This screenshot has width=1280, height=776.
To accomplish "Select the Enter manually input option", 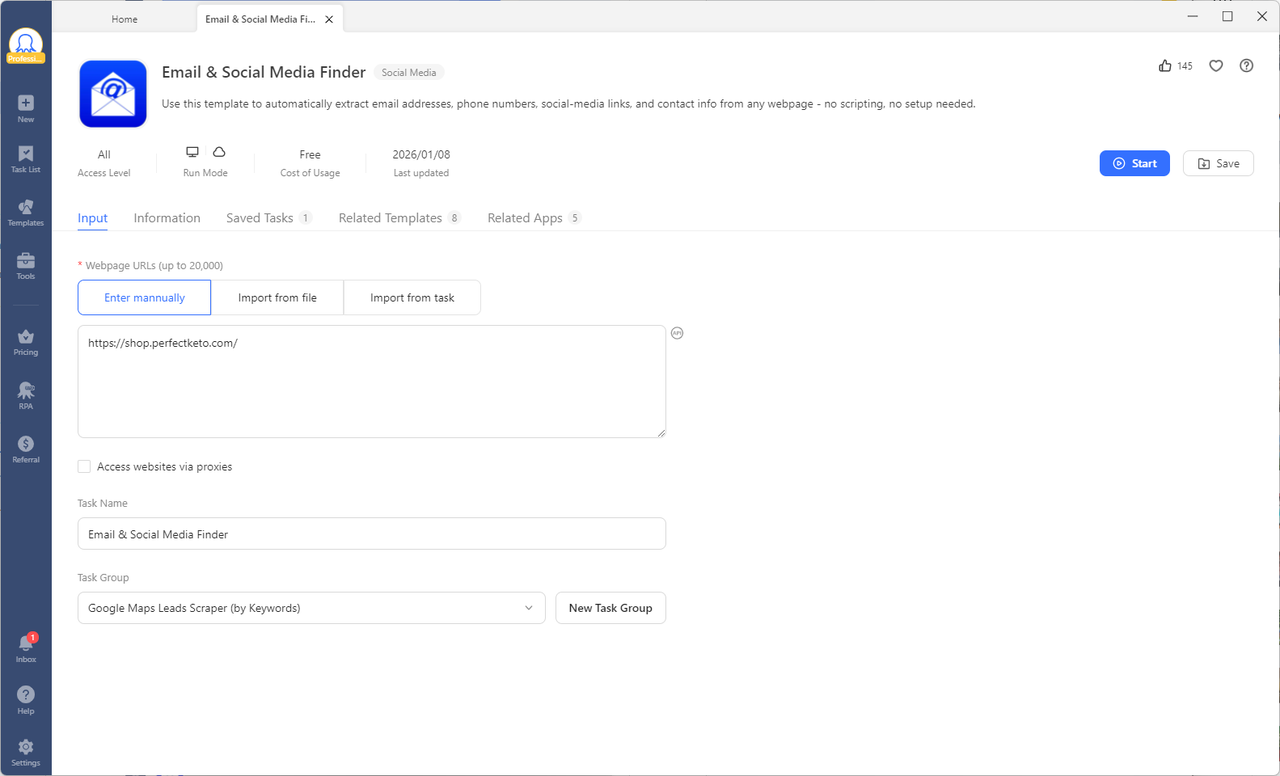I will pos(144,298).
